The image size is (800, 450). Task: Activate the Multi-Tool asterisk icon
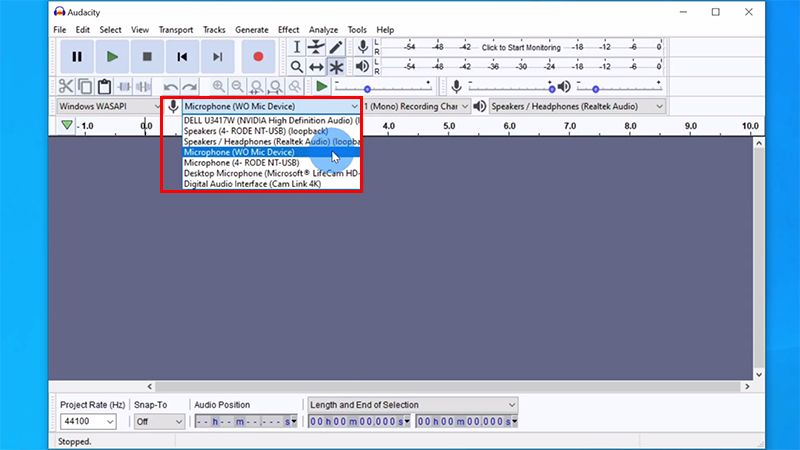point(336,67)
